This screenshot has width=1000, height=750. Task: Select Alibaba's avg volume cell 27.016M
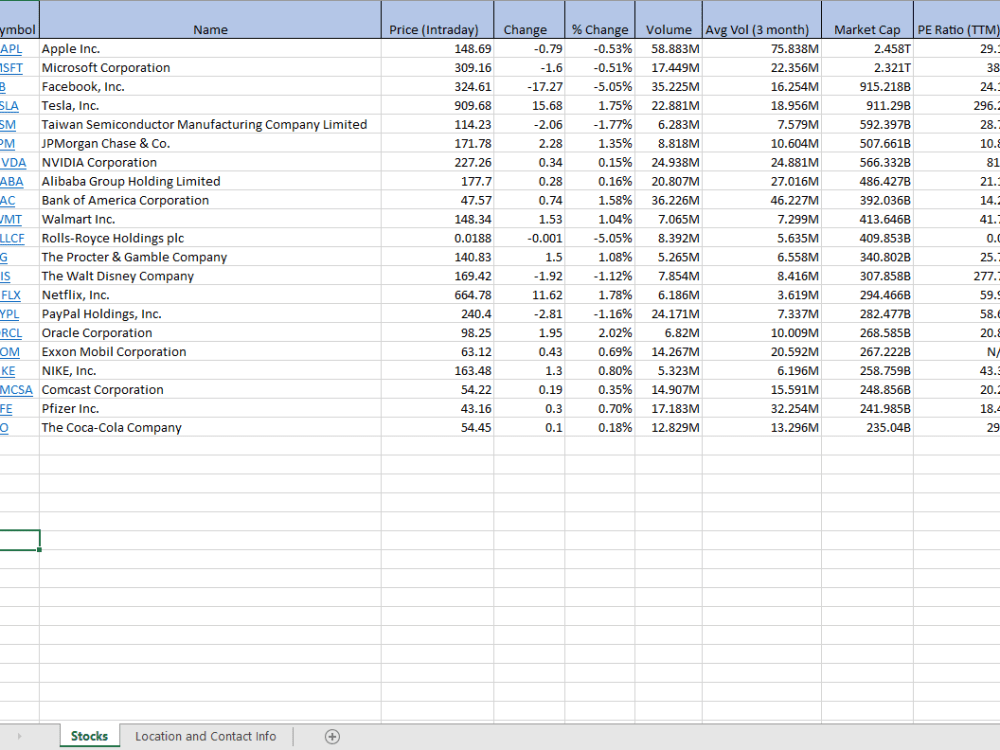click(762, 181)
